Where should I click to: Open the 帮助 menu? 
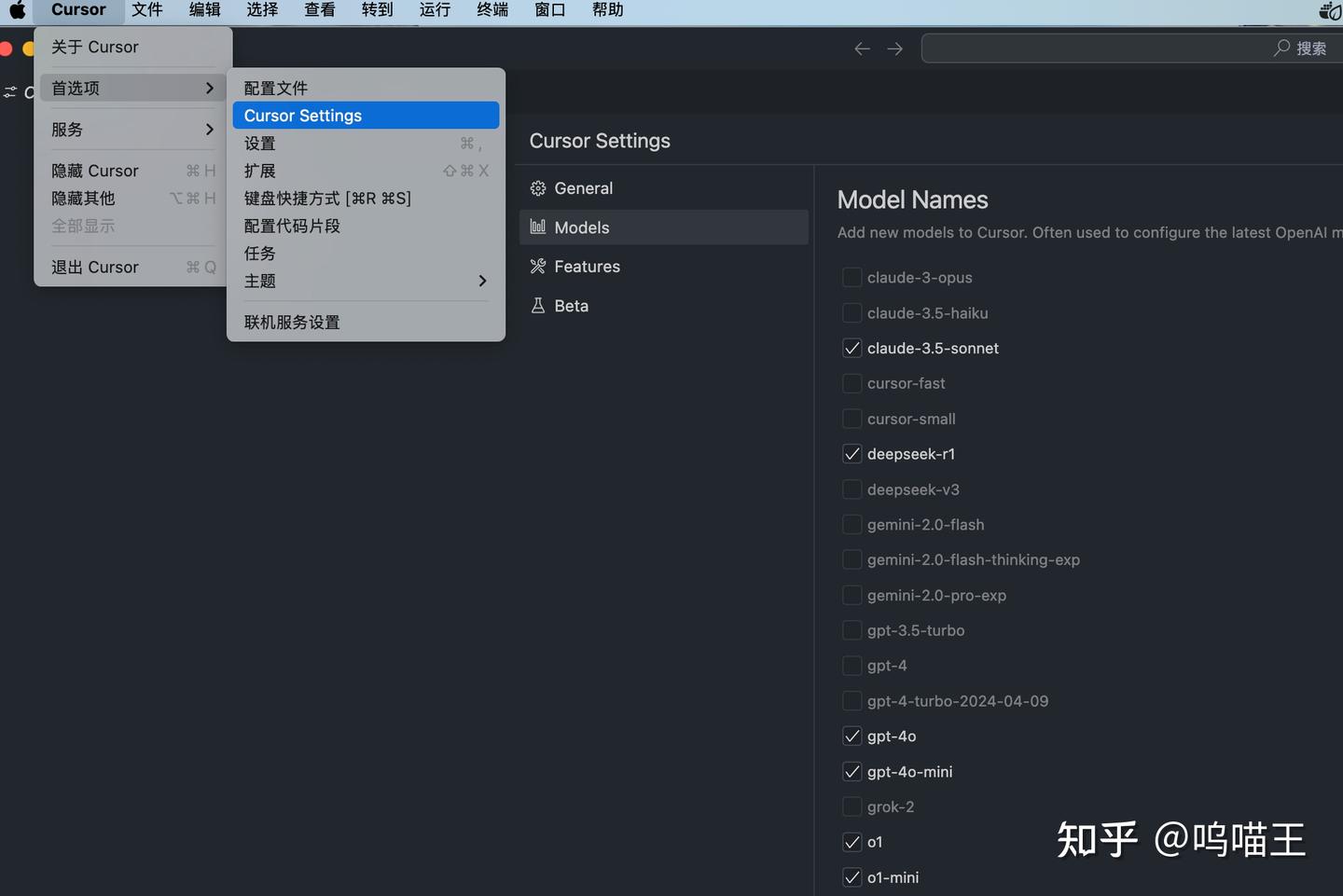tap(608, 10)
